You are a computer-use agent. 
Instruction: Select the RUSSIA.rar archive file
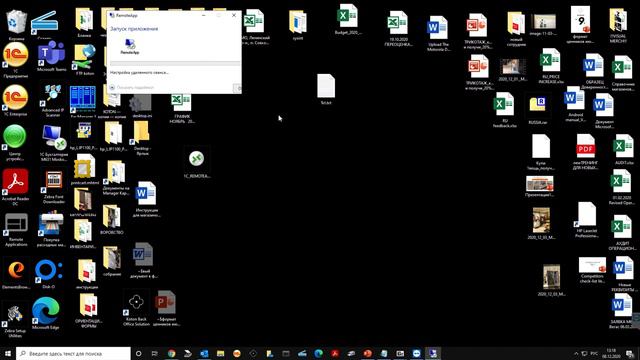click(x=538, y=109)
